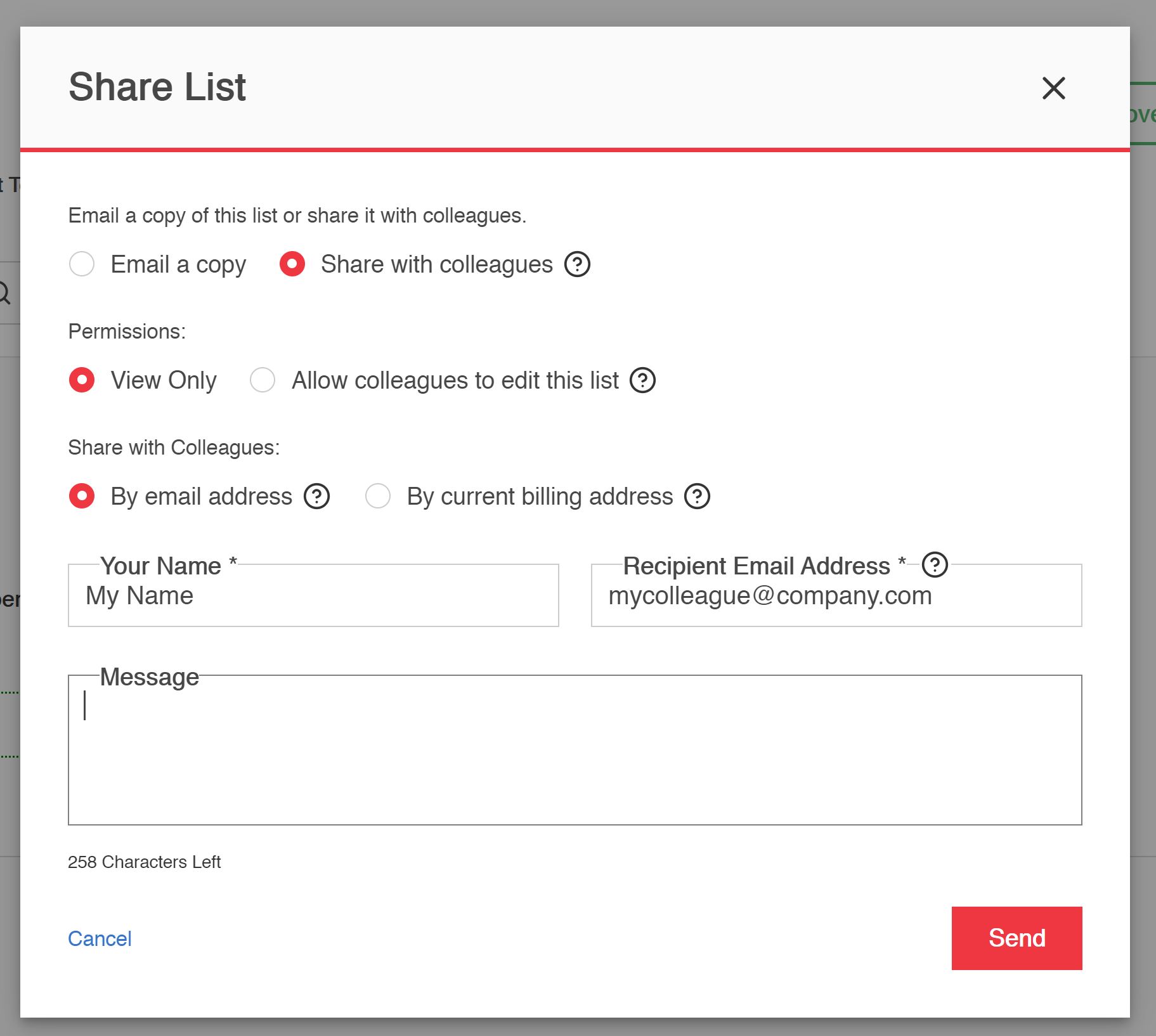Click the green-outlined tab behind the dialog

(1143, 114)
